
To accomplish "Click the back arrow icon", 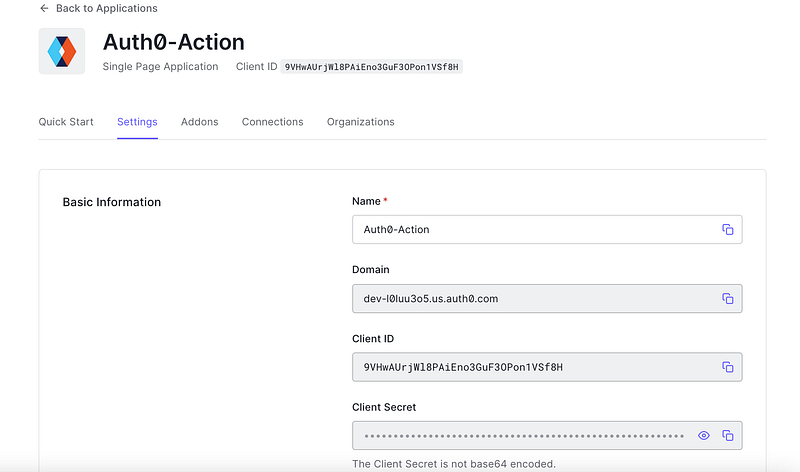I will coord(44,8).
